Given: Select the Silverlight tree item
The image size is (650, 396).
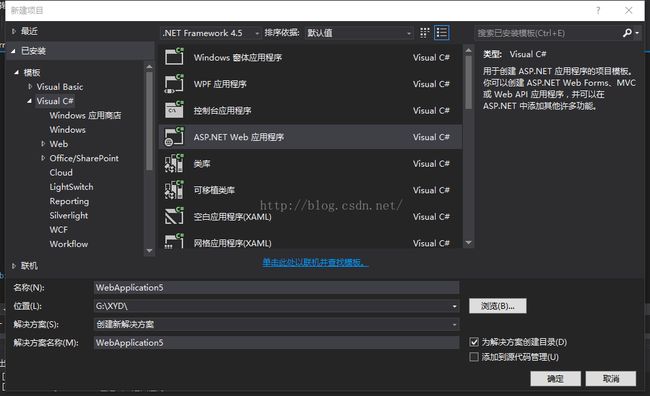Looking at the screenshot, I should [x=69, y=216].
